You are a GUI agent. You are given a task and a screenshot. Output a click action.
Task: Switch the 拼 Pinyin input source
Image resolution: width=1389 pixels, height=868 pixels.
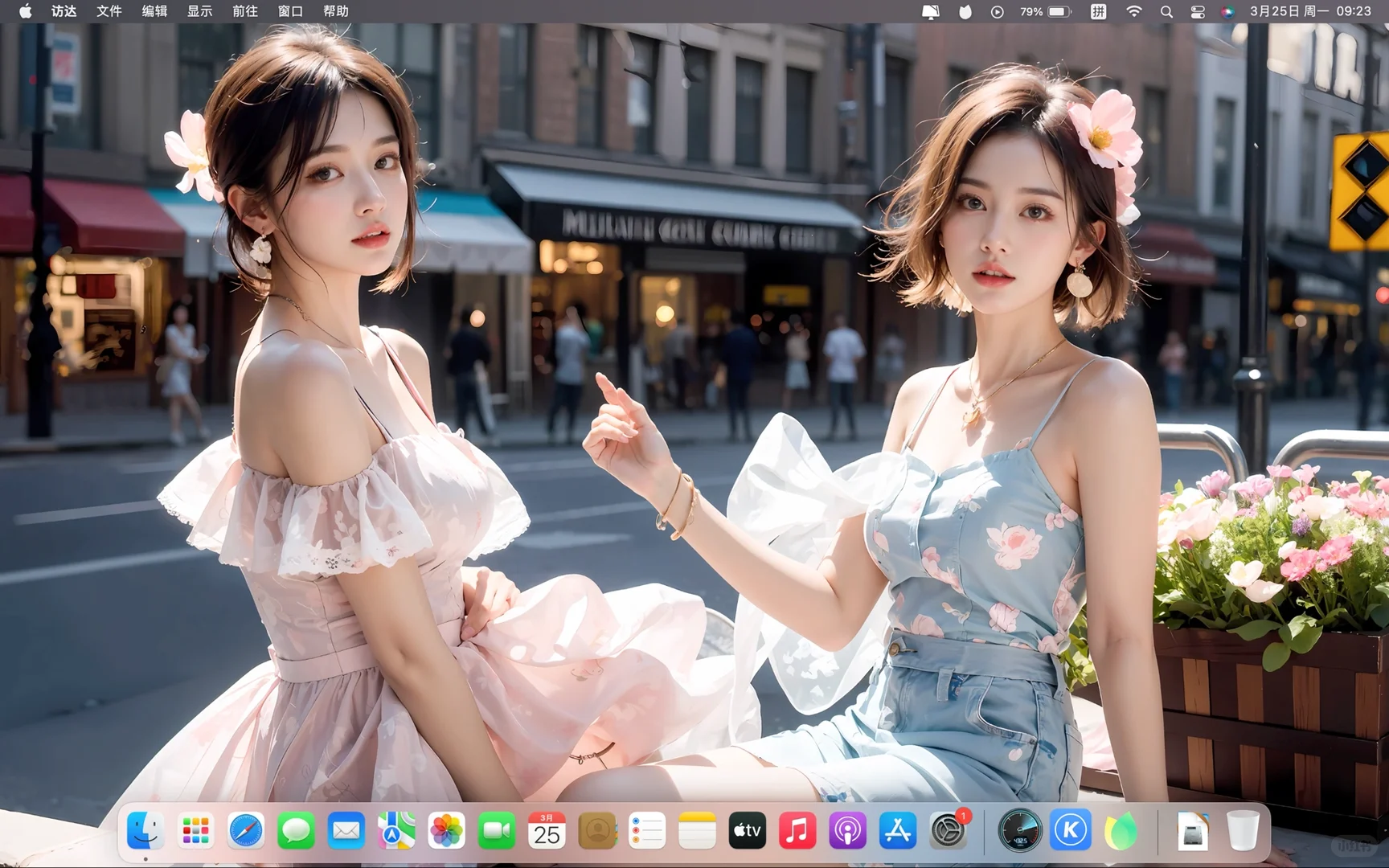tap(1099, 11)
